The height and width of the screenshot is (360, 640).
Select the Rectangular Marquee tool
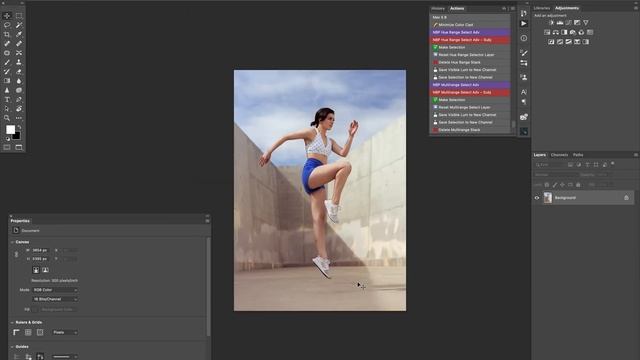click(x=19, y=16)
